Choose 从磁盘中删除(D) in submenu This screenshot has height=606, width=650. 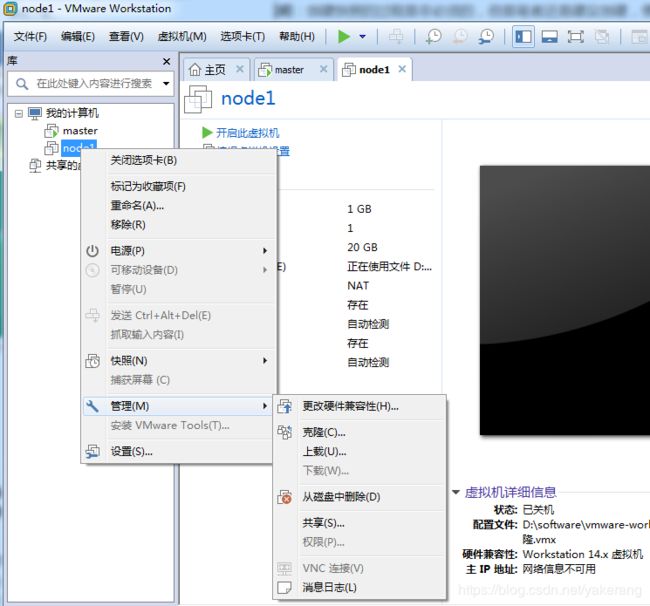[360, 497]
